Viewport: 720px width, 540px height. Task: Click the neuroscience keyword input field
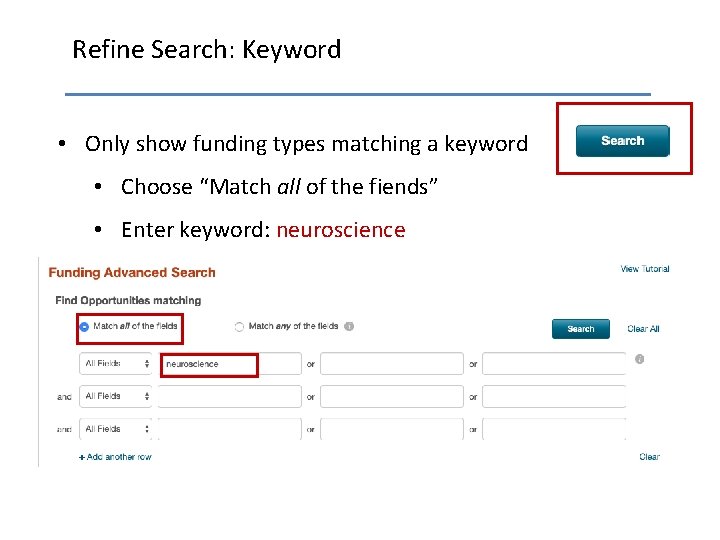(x=210, y=364)
